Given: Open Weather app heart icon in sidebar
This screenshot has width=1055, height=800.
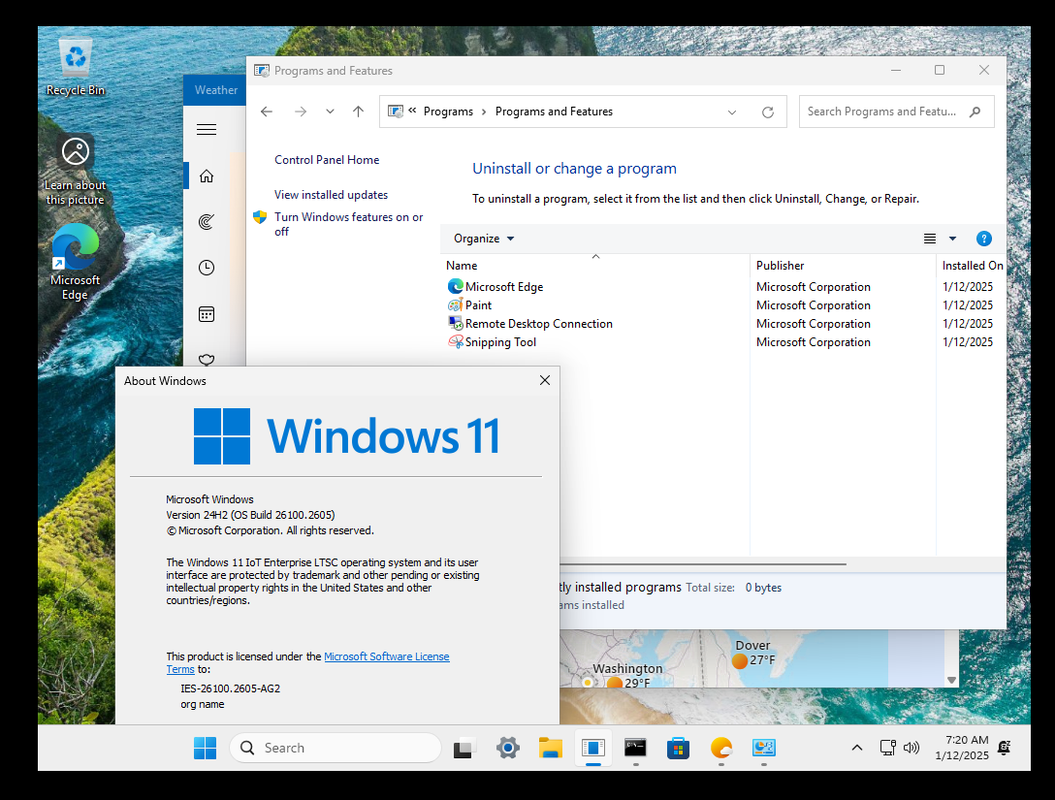Looking at the screenshot, I should coord(207,359).
